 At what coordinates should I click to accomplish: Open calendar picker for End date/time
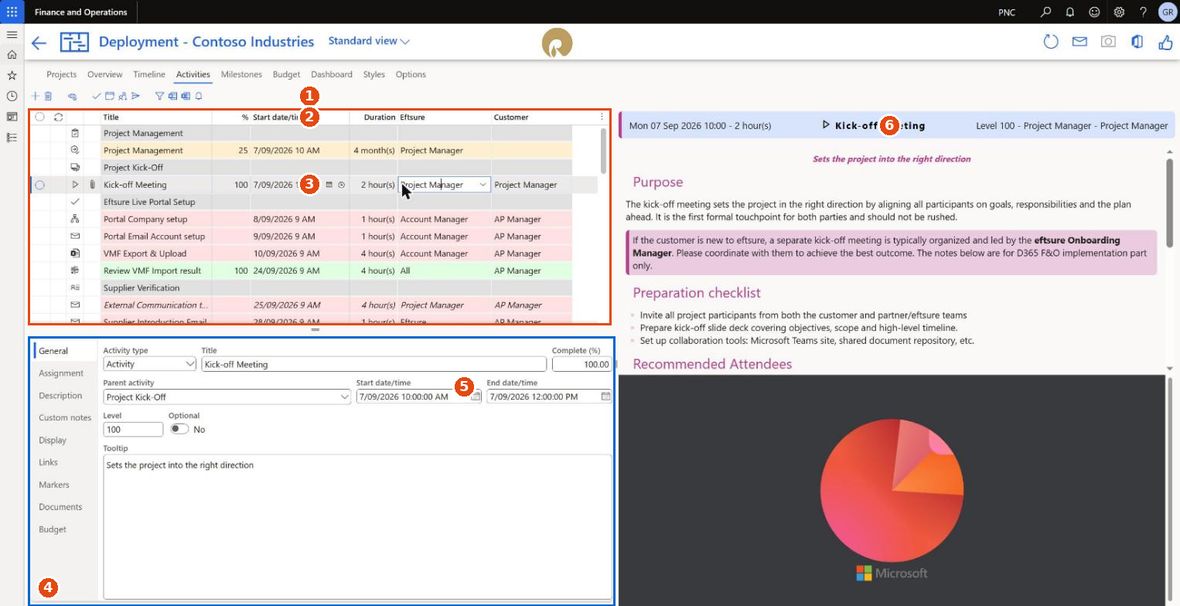606,397
